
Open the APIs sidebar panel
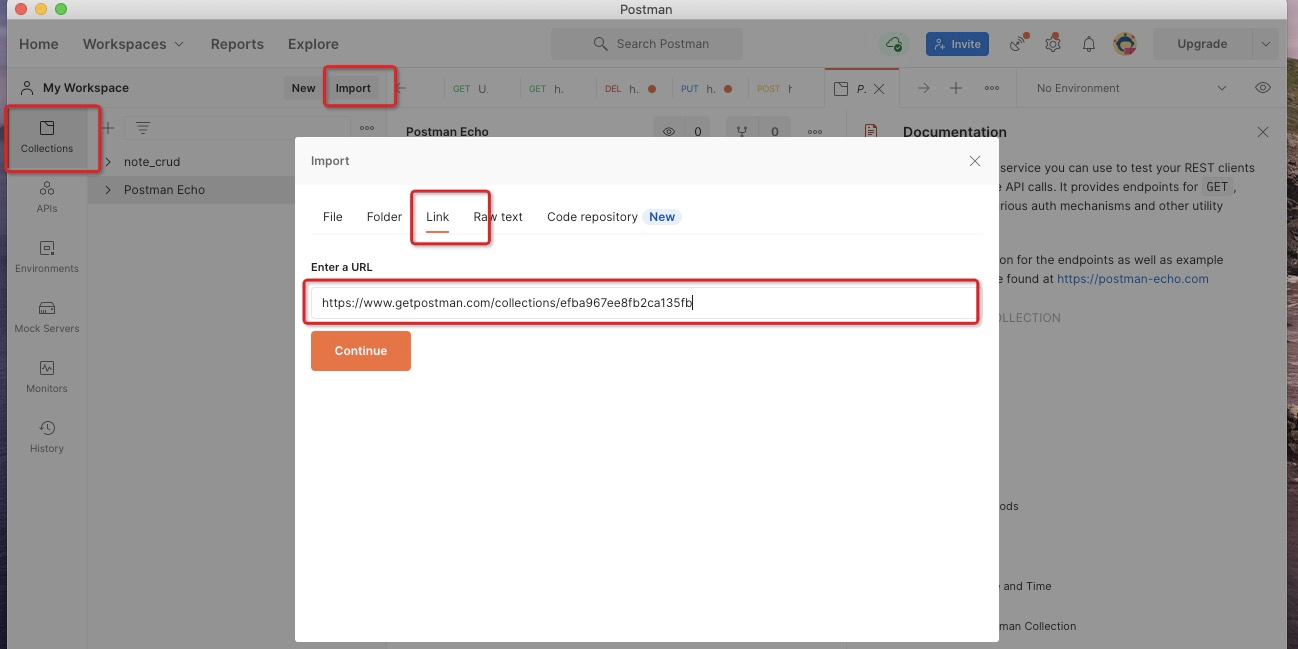coord(47,197)
